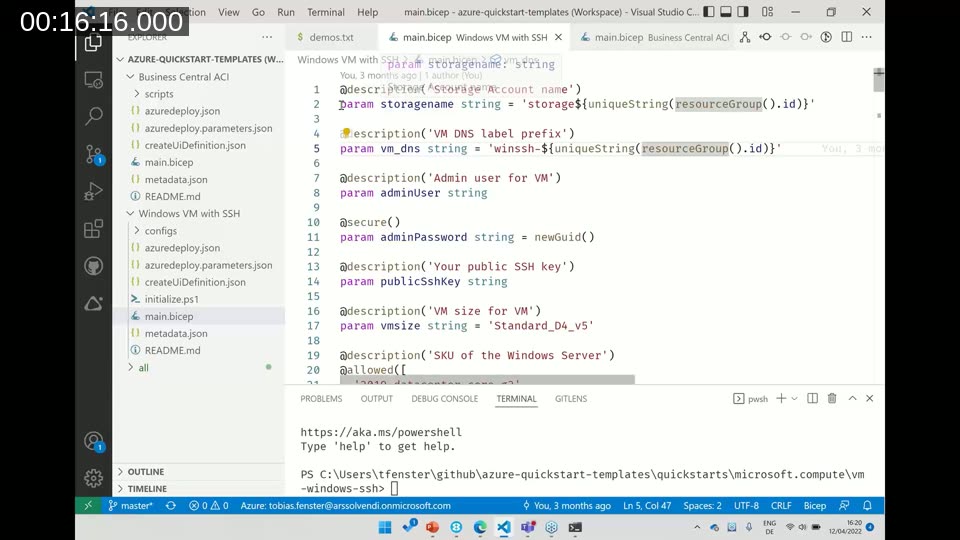Image resolution: width=960 pixels, height=540 pixels.
Task: Open the Extensions view
Action: click(x=93, y=229)
